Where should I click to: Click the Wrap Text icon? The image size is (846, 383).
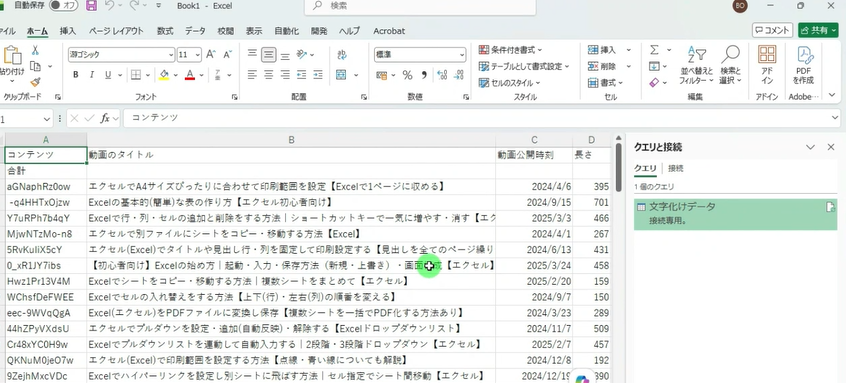tap(342, 54)
